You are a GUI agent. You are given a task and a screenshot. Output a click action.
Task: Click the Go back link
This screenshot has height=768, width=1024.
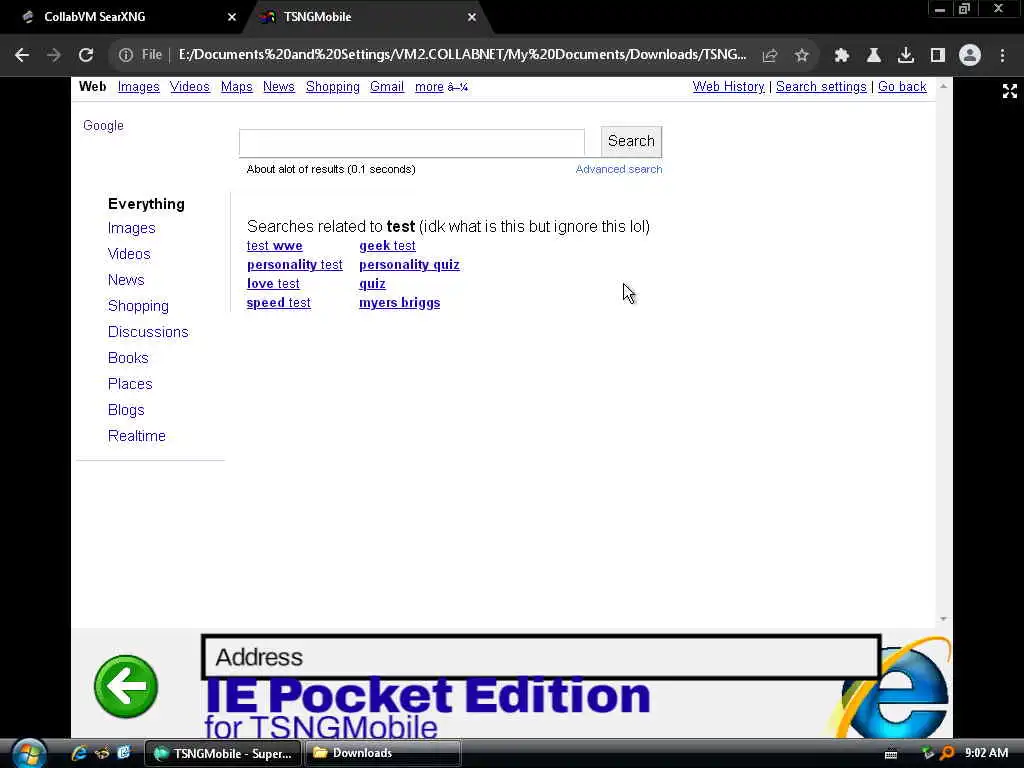902,87
